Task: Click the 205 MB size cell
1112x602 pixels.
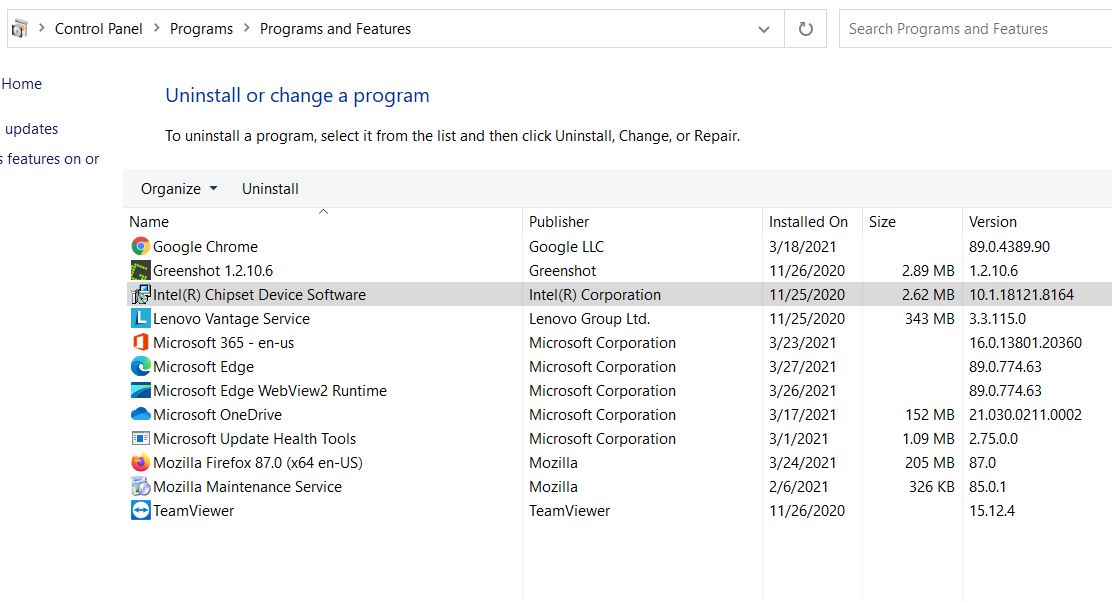Action: click(x=930, y=463)
